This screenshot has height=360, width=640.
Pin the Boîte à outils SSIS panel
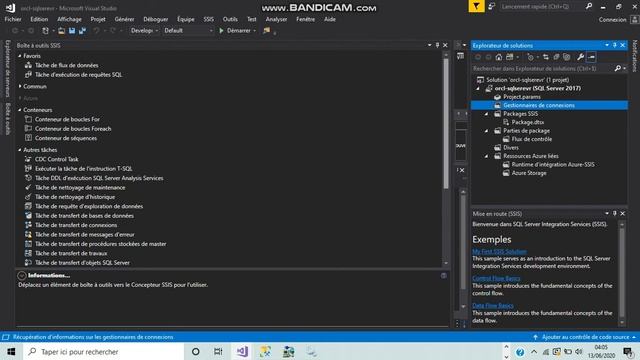[x=437, y=45]
